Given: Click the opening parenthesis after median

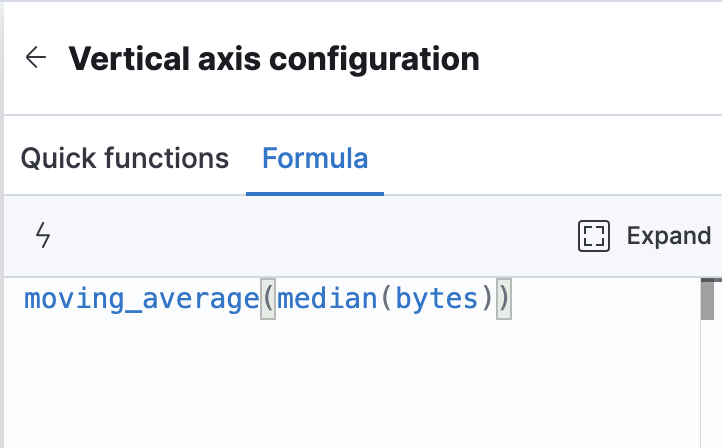Looking at the screenshot, I should (385, 298).
